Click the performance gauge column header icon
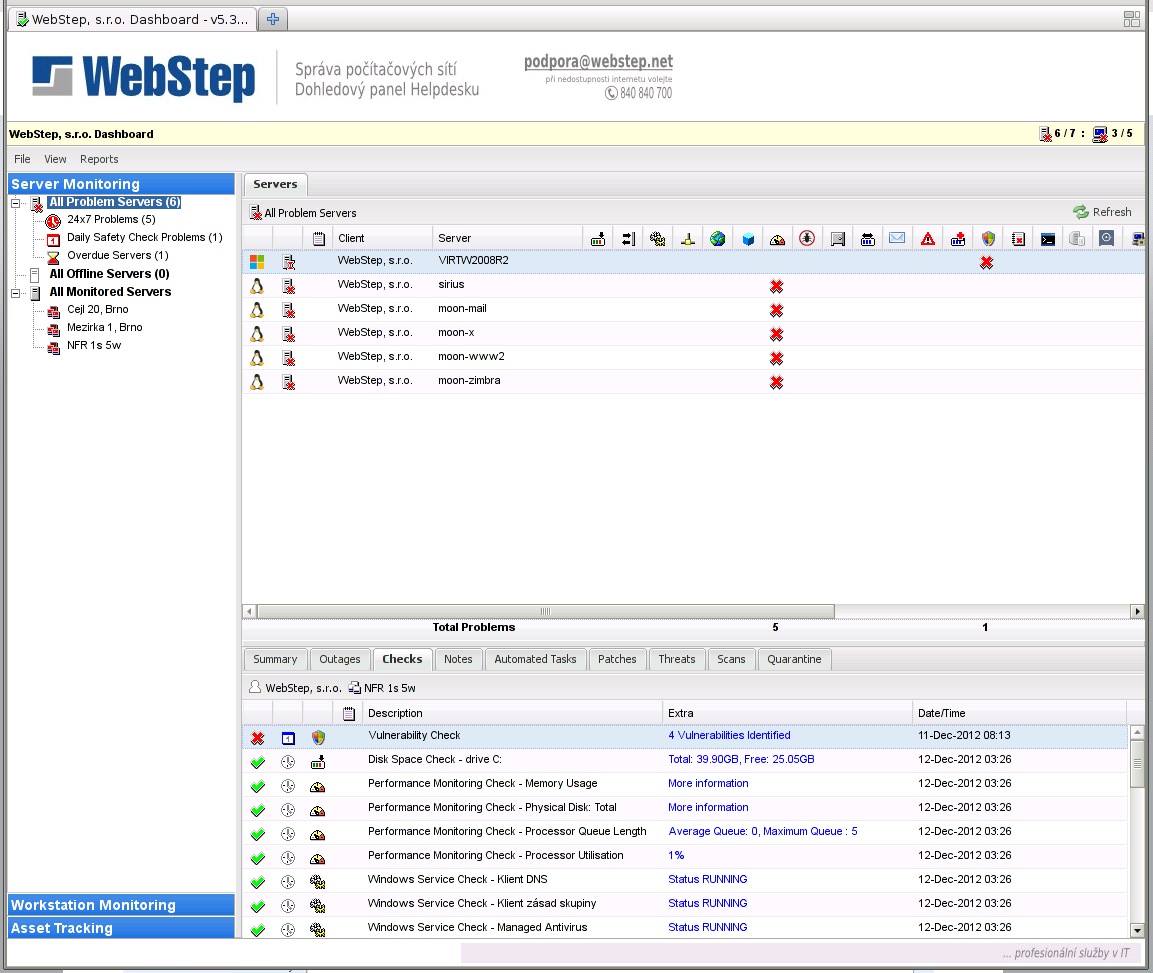This screenshot has height=973, width=1153. pos(777,239)
